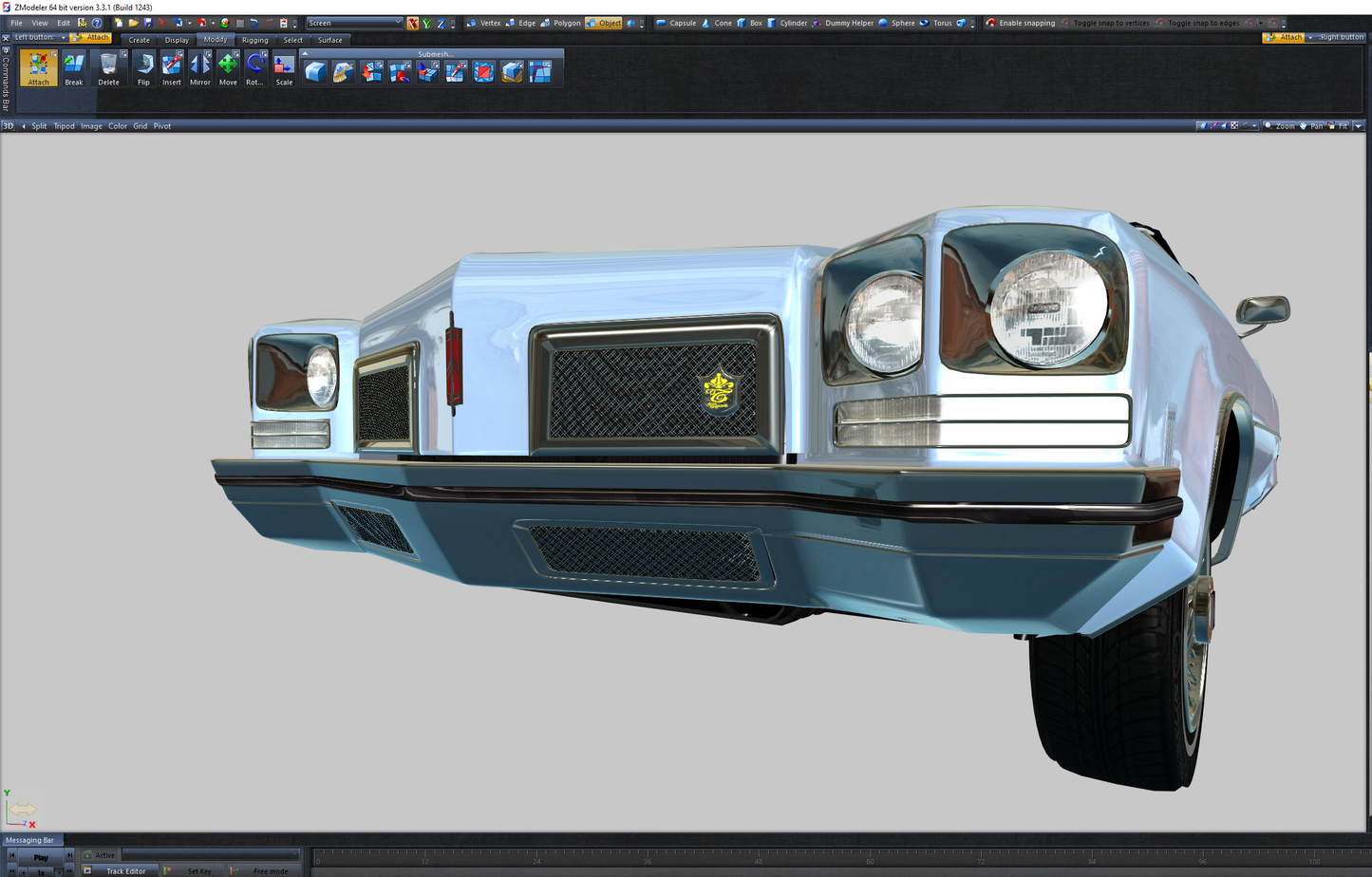Switch to the Rigging tab
1372x877 pixels.
click(254, 40)
